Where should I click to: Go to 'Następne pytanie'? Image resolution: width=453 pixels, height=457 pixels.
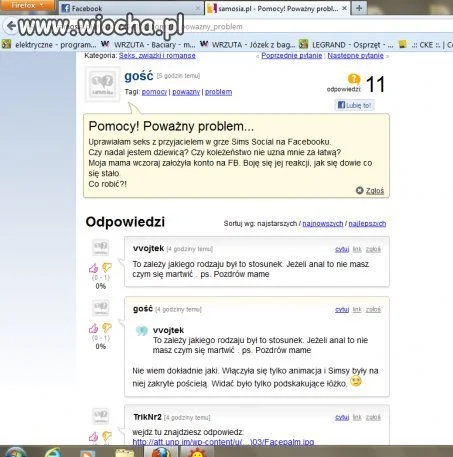point(355,55)
